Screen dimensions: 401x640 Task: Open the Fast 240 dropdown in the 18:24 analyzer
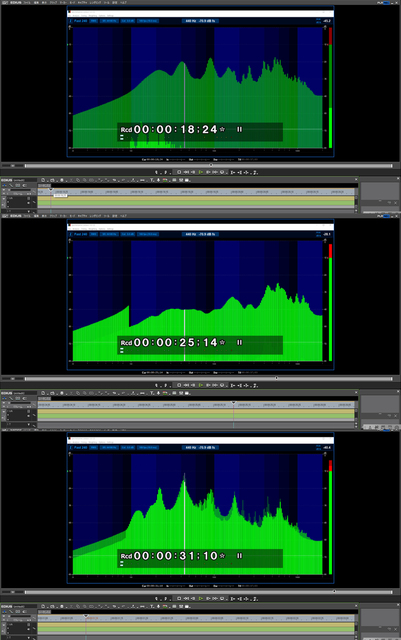point(80,21)
